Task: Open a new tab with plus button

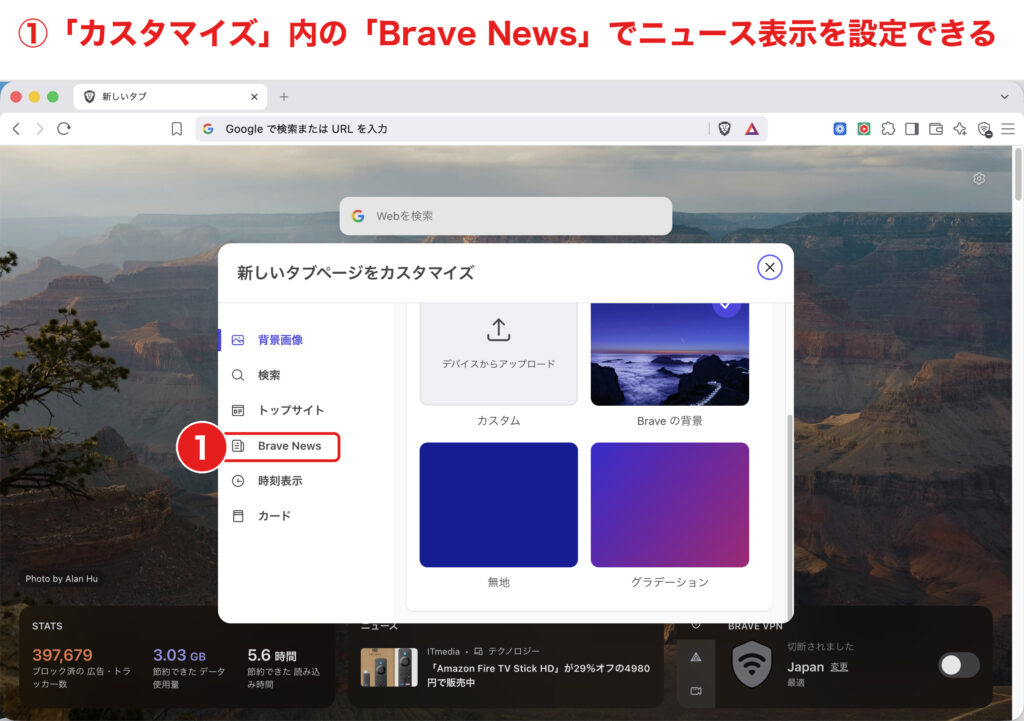Action: [x=283, y=97]
